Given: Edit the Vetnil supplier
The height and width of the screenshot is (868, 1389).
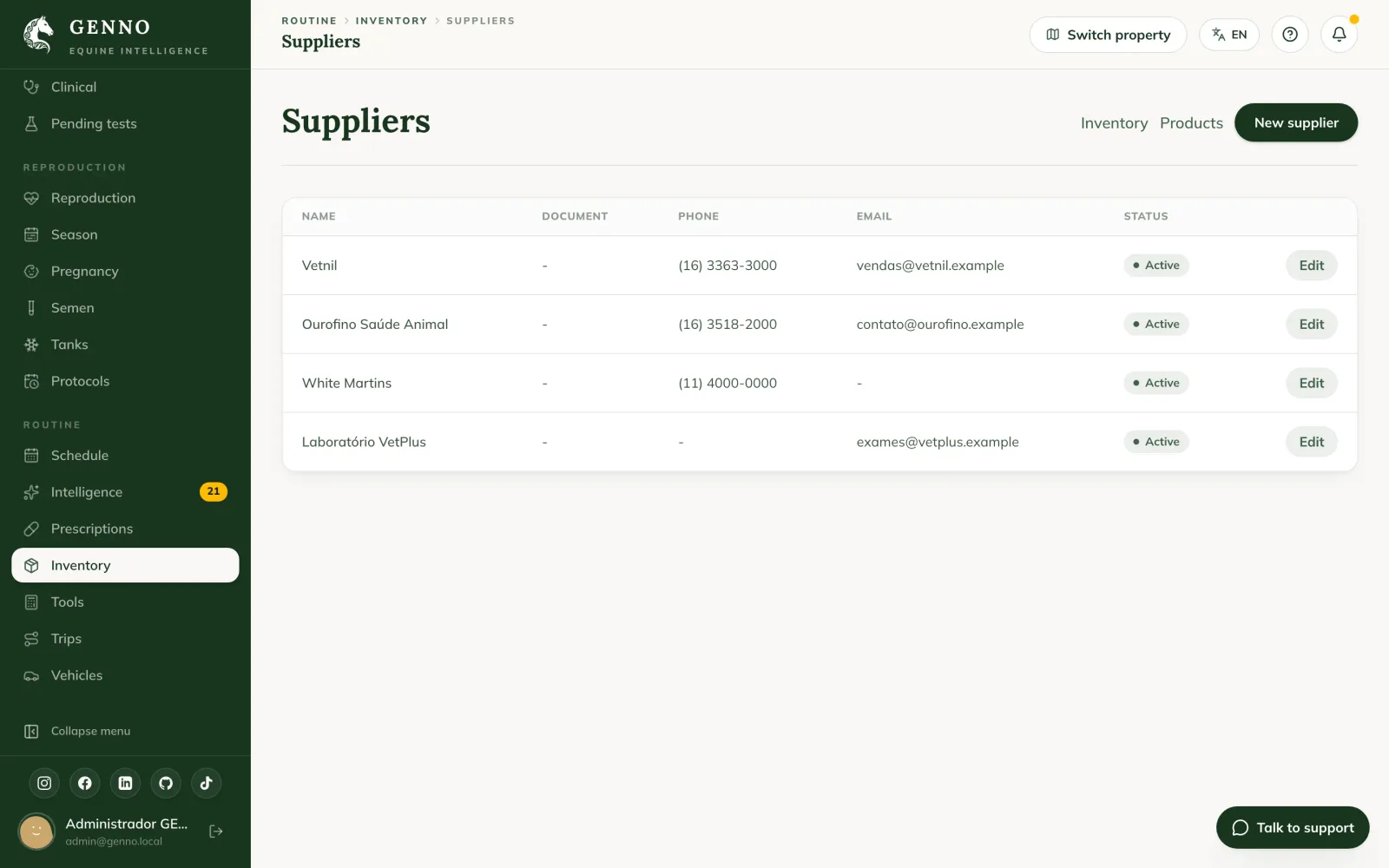Looking at the screenshot, I should (x=1311, y=266).
